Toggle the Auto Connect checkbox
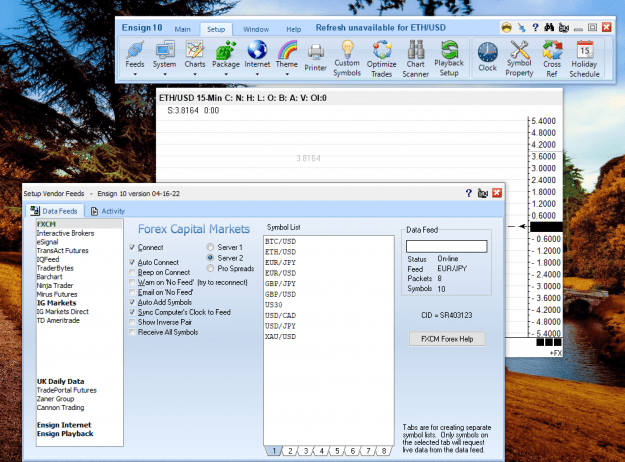 (132, 262)
